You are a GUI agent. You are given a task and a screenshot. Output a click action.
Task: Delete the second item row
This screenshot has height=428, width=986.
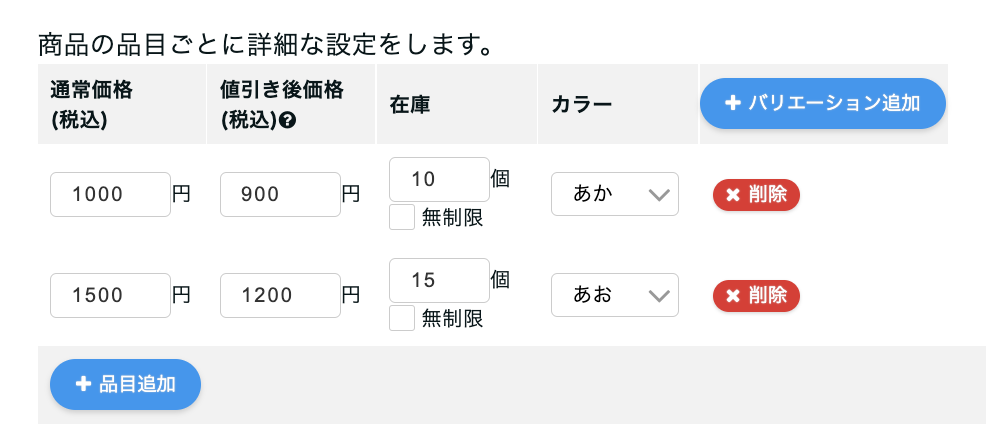(756, 296)
